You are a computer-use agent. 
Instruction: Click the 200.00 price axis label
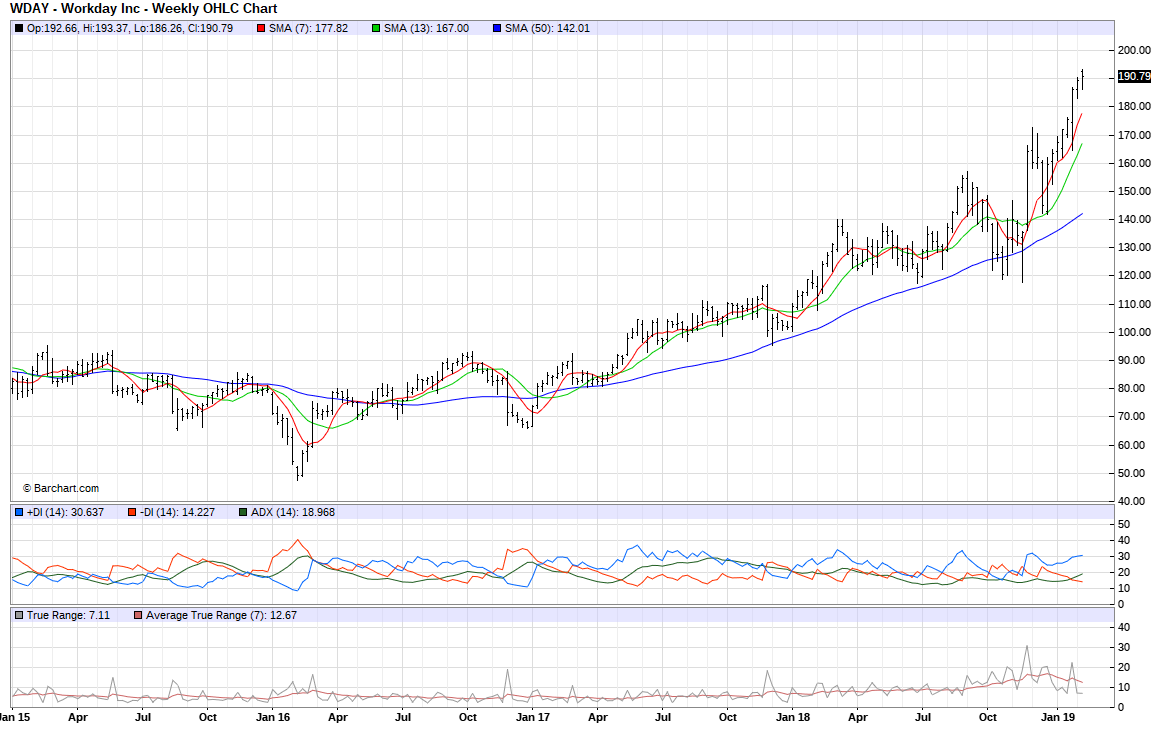pos(1134,51)
